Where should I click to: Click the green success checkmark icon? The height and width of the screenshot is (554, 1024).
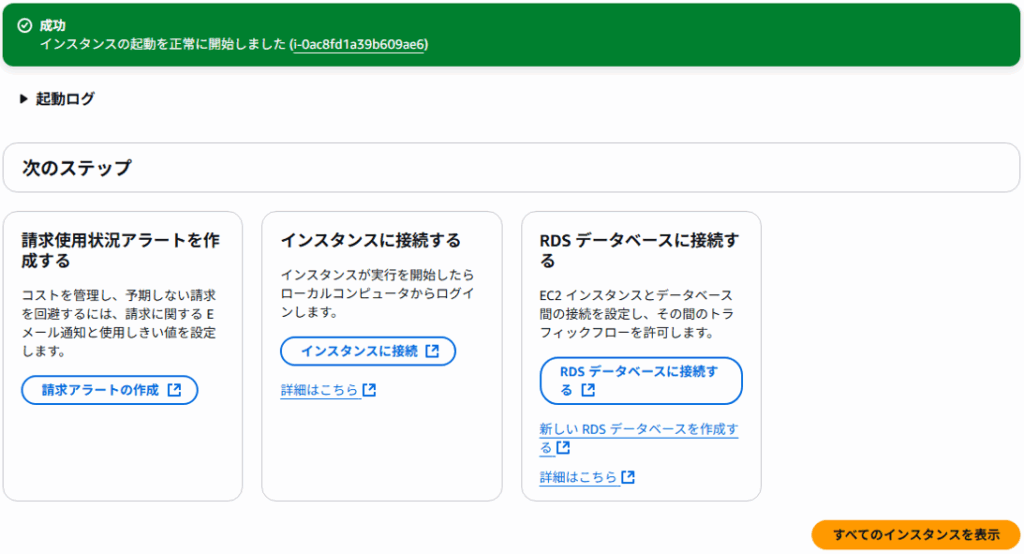point(25,25)
